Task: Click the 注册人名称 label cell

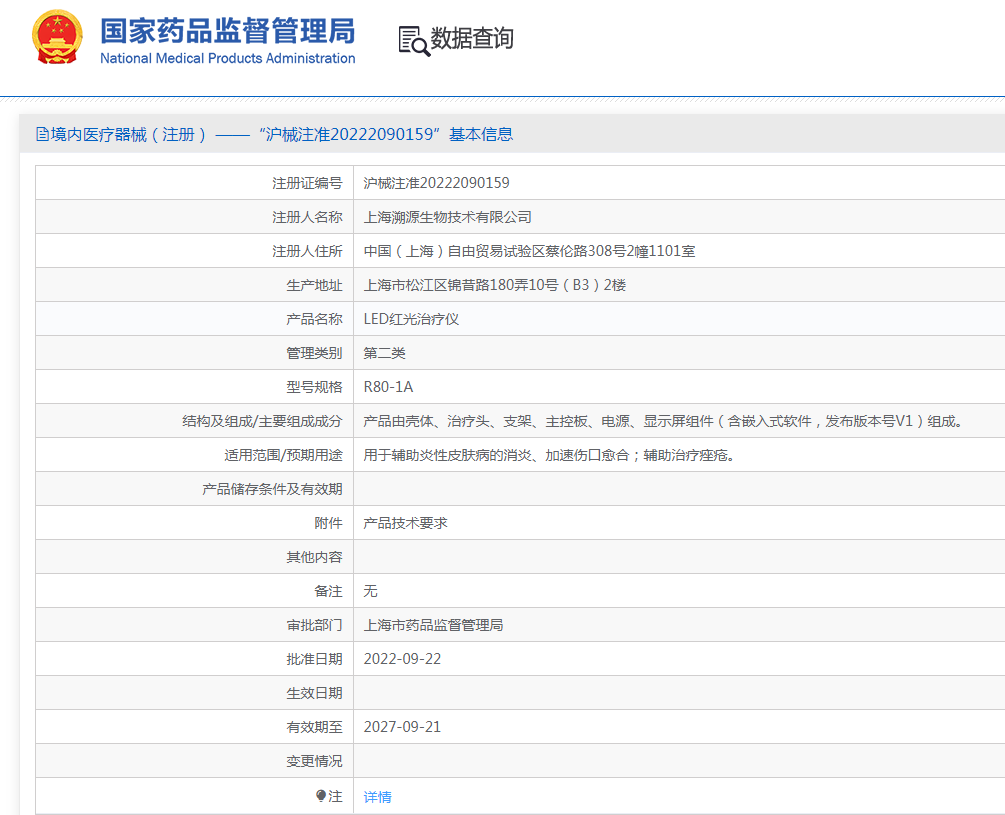Action: pyautogui.click(x=195, y=217)
